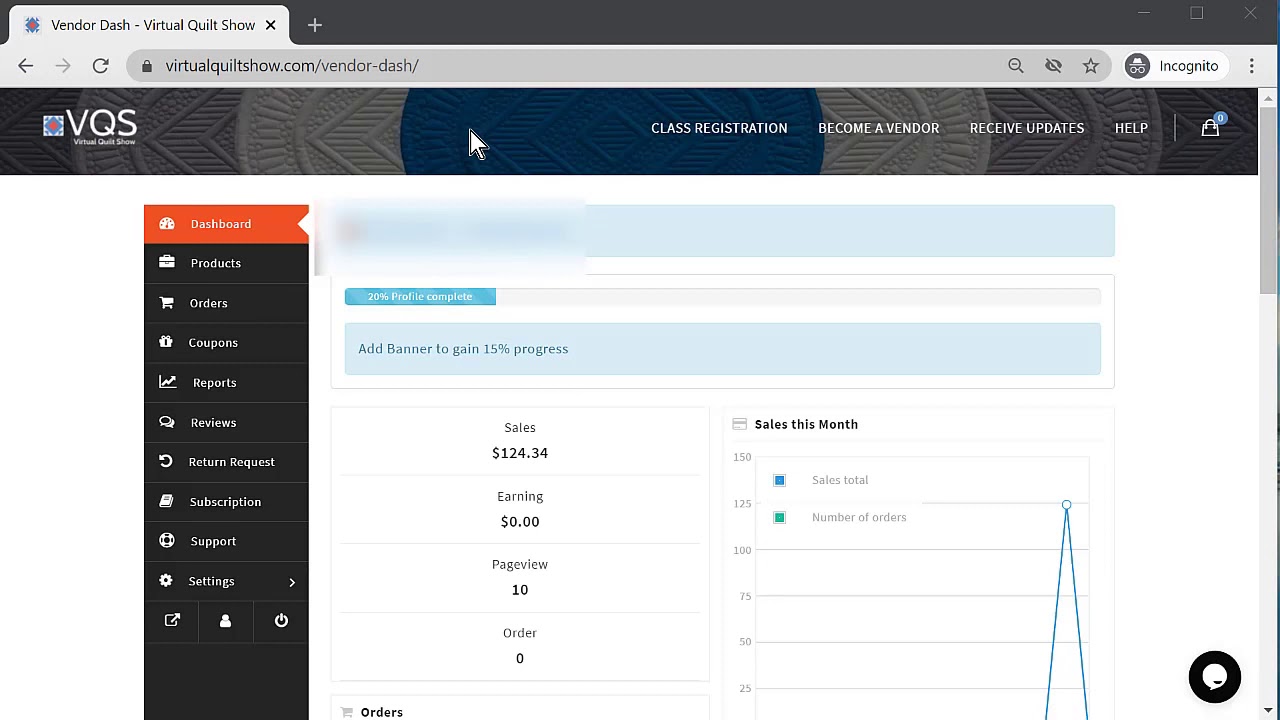
Task: Open Return Request in the sidebar
Action: [226, 462]
